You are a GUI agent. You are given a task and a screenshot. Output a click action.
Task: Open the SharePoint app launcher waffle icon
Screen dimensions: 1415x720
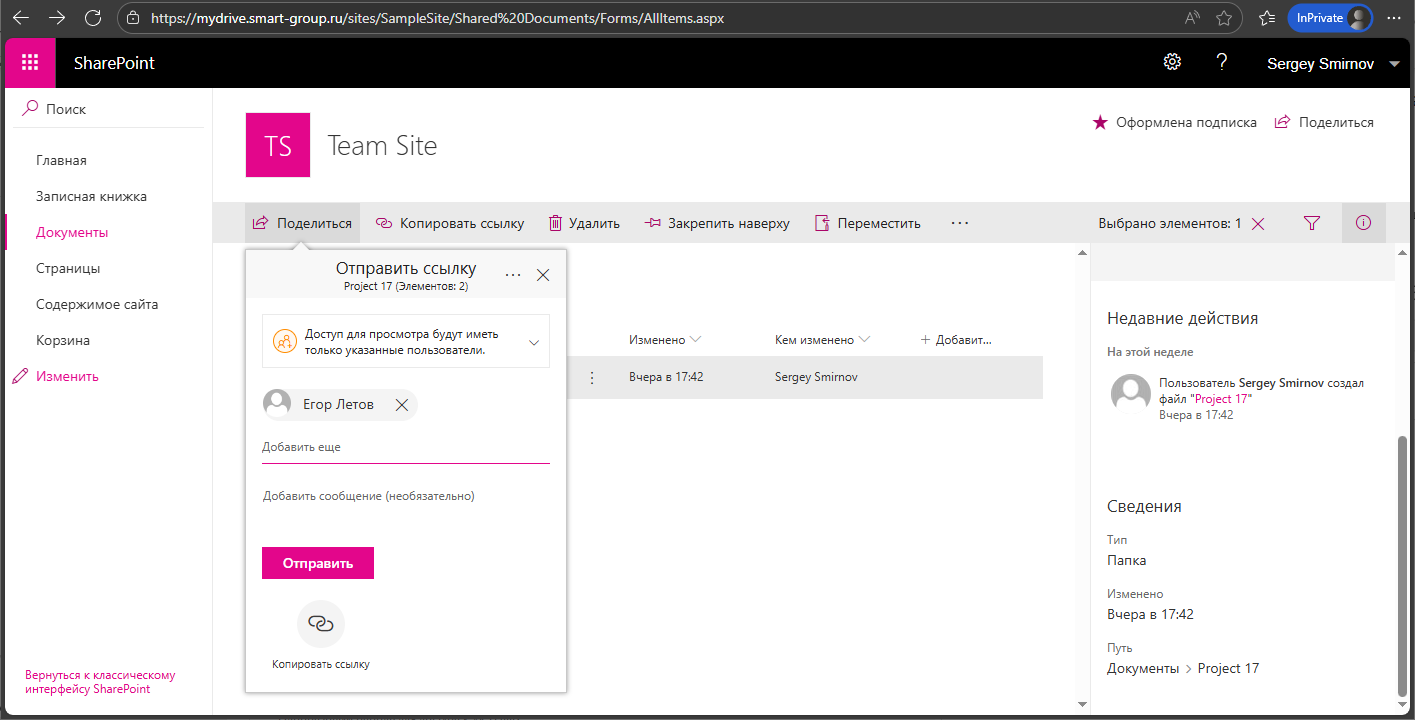pos(30,63)
